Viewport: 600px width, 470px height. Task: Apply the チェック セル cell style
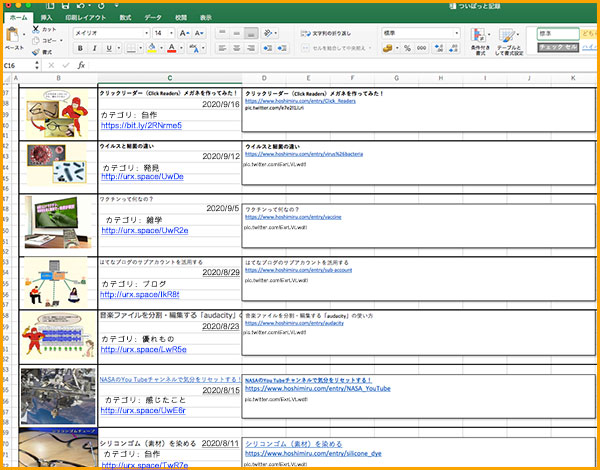[x=558, y=47]
